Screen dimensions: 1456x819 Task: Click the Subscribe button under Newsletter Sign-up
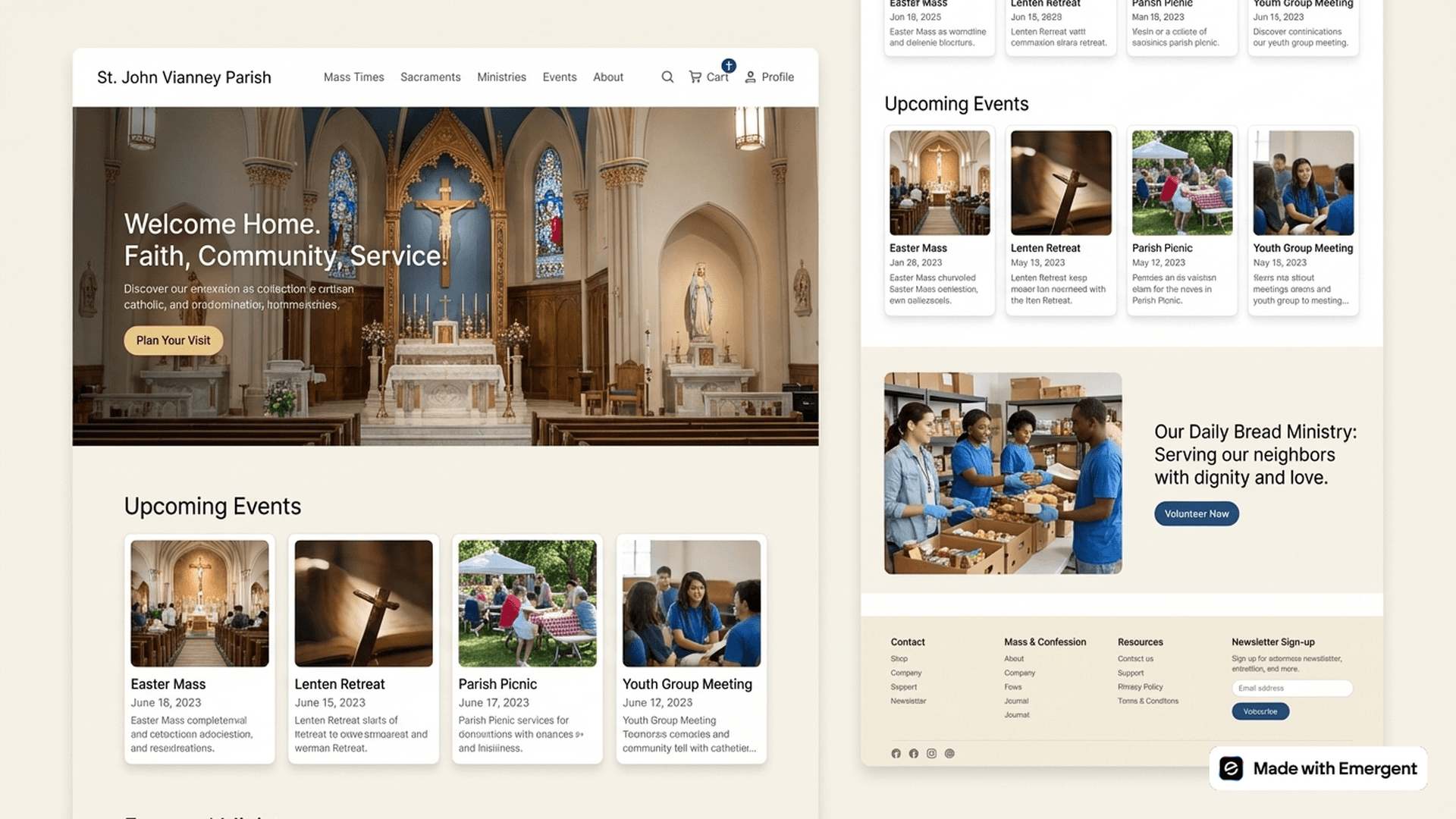tap(1260, 711)
